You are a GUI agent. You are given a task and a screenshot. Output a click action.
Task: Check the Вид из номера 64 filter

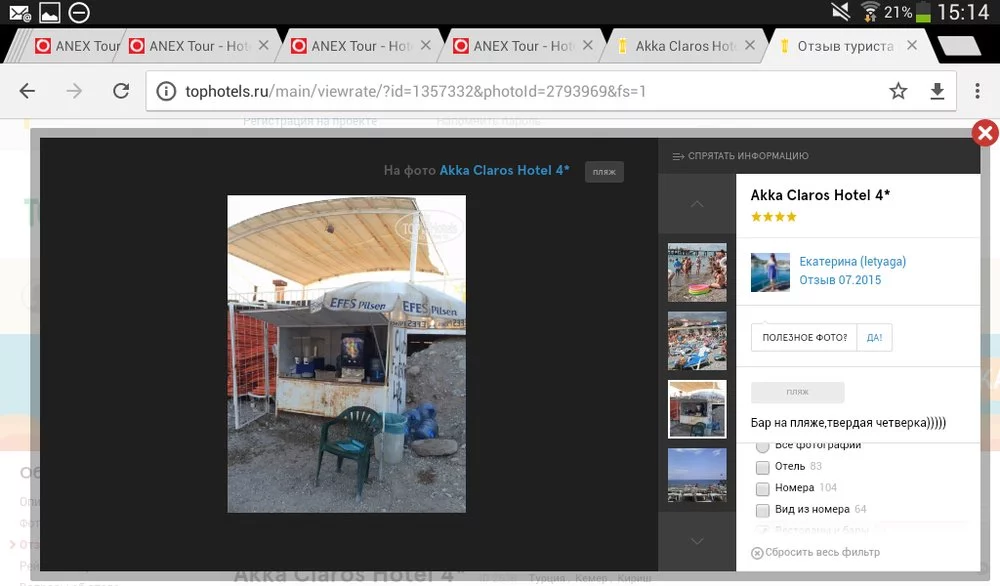(x=762, y=510)
